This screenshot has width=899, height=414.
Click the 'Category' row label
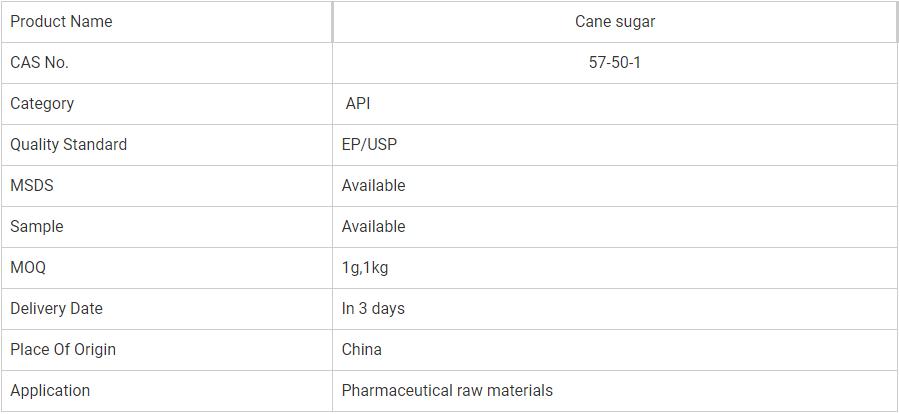click(x=42, y=103)
